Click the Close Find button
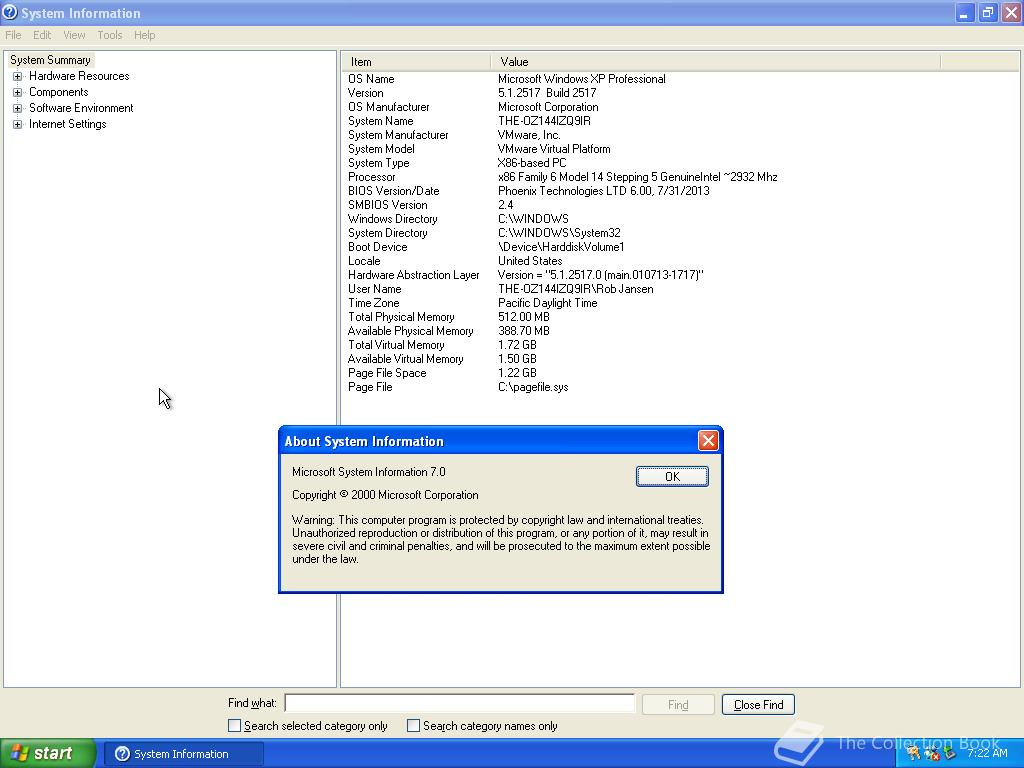1024x768 pixels. [x=758, y=705]
